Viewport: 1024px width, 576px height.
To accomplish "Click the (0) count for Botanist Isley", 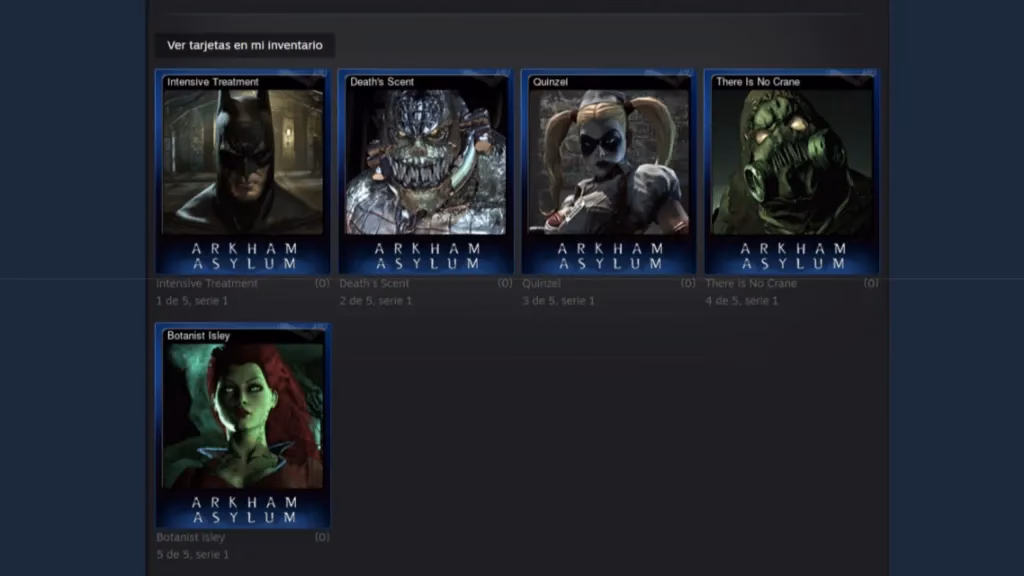I will pyautogui.click(x=322, y=537).
